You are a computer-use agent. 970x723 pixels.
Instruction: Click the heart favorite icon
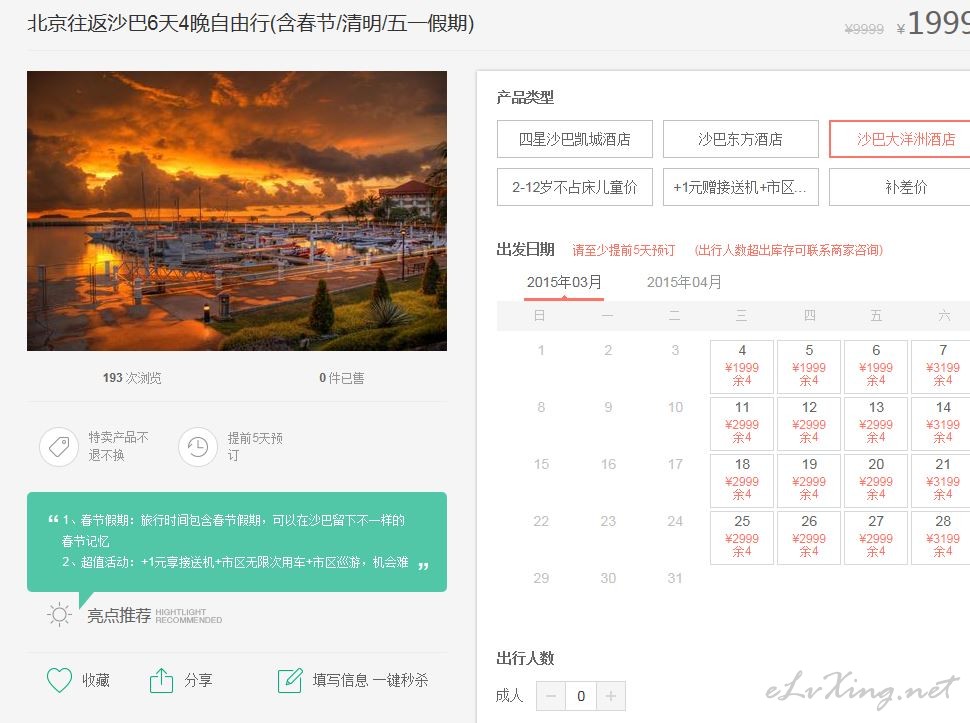(59, 680)
